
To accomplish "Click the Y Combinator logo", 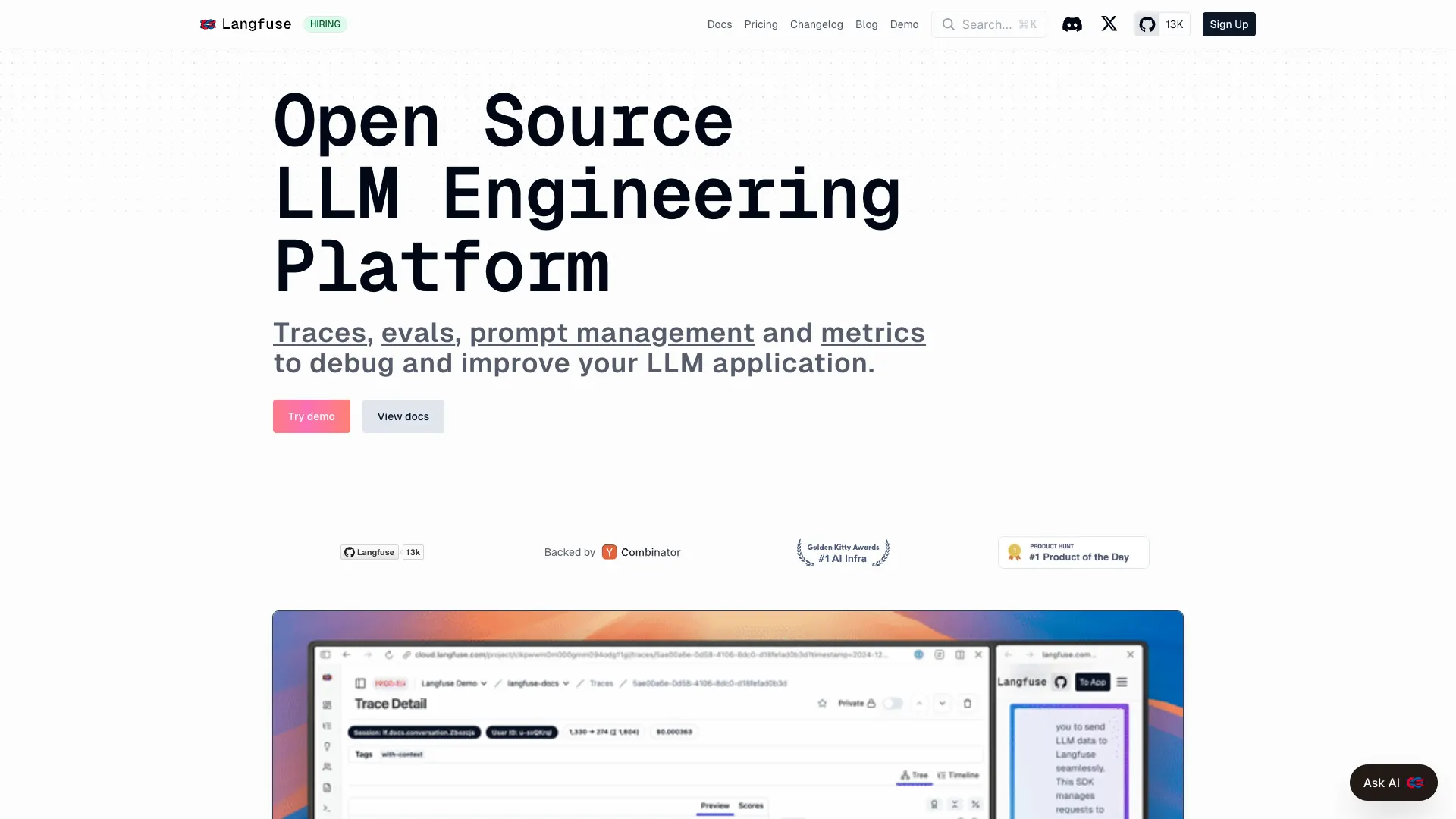I will point(609,552).
